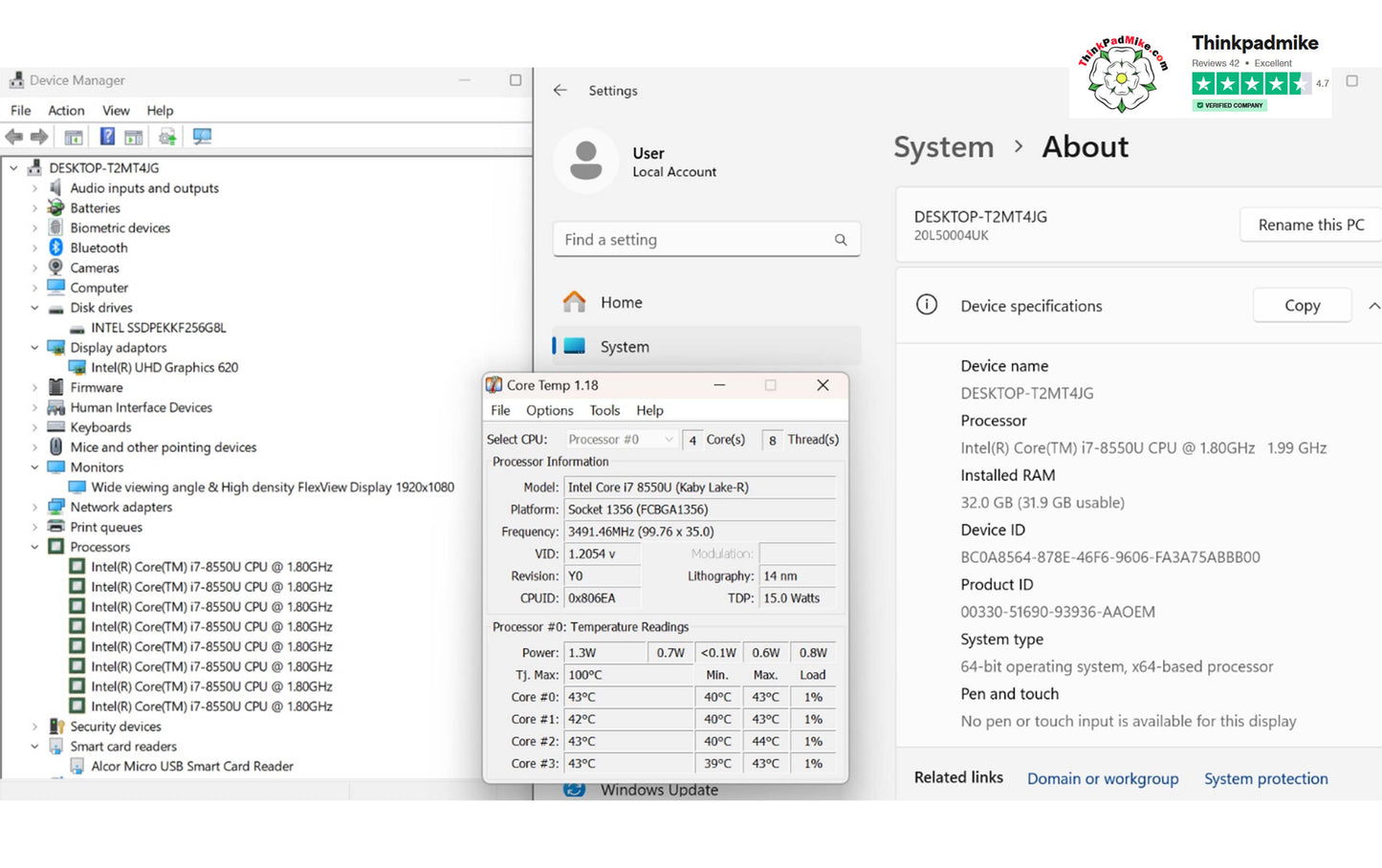The image size is (1382, 868).
Task: Click the magnifier icon in Find a setting box
Action: [x=841, y=240]
